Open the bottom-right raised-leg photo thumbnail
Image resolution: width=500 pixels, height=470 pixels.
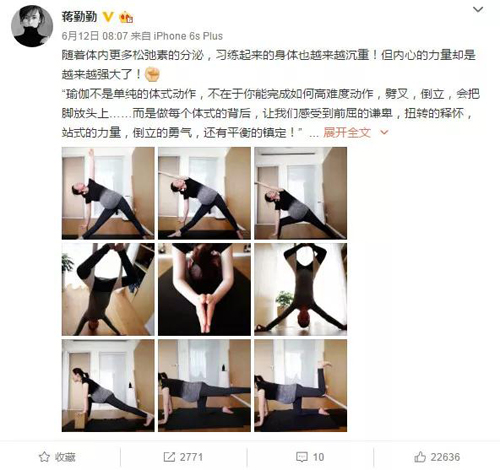click(300, 386)
